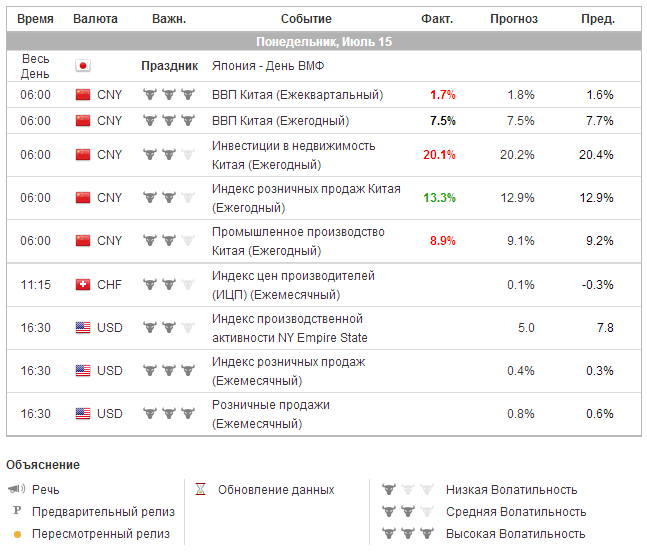The height and width of the screenshot is (554, 647).
Task: Click the hourglass data update icon
Action: tap(201, 490)
